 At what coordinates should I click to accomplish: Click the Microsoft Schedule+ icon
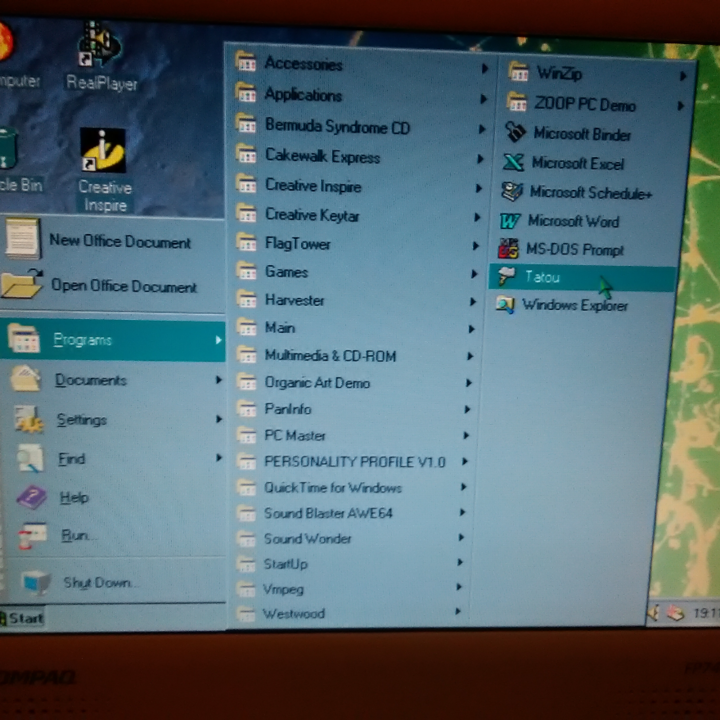(x=512, y=191)
